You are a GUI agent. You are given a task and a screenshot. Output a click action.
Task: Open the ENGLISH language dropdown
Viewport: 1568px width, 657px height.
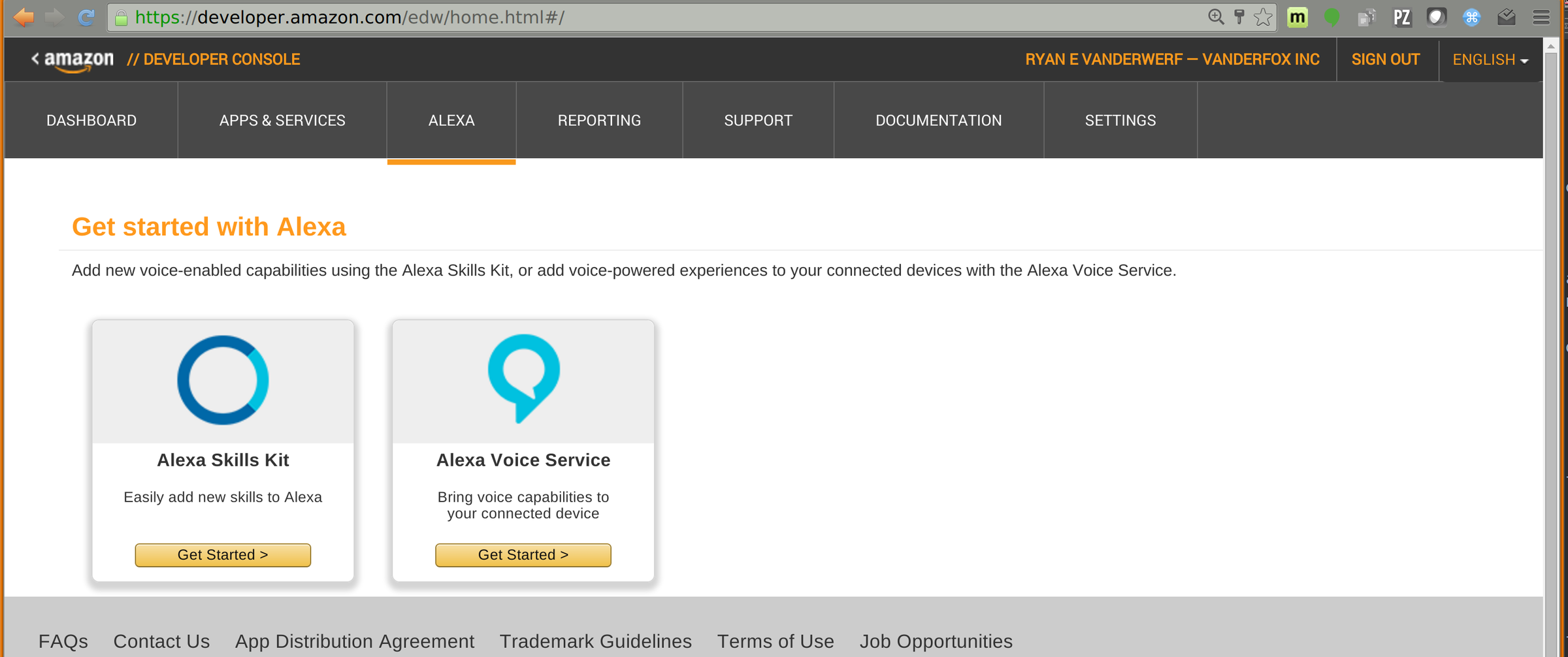click(1490, 60)
